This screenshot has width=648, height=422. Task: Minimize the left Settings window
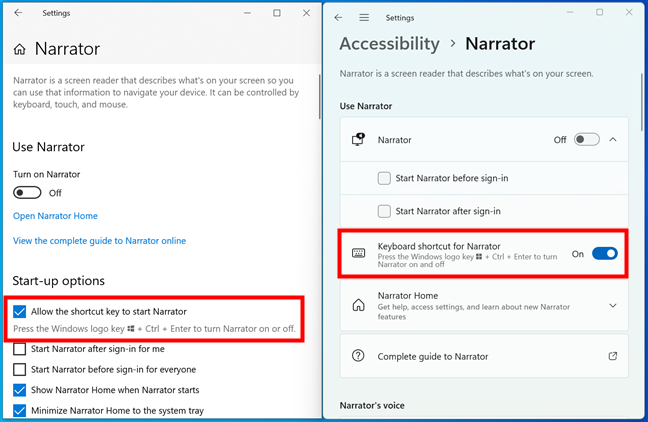[x=247, y=13]
